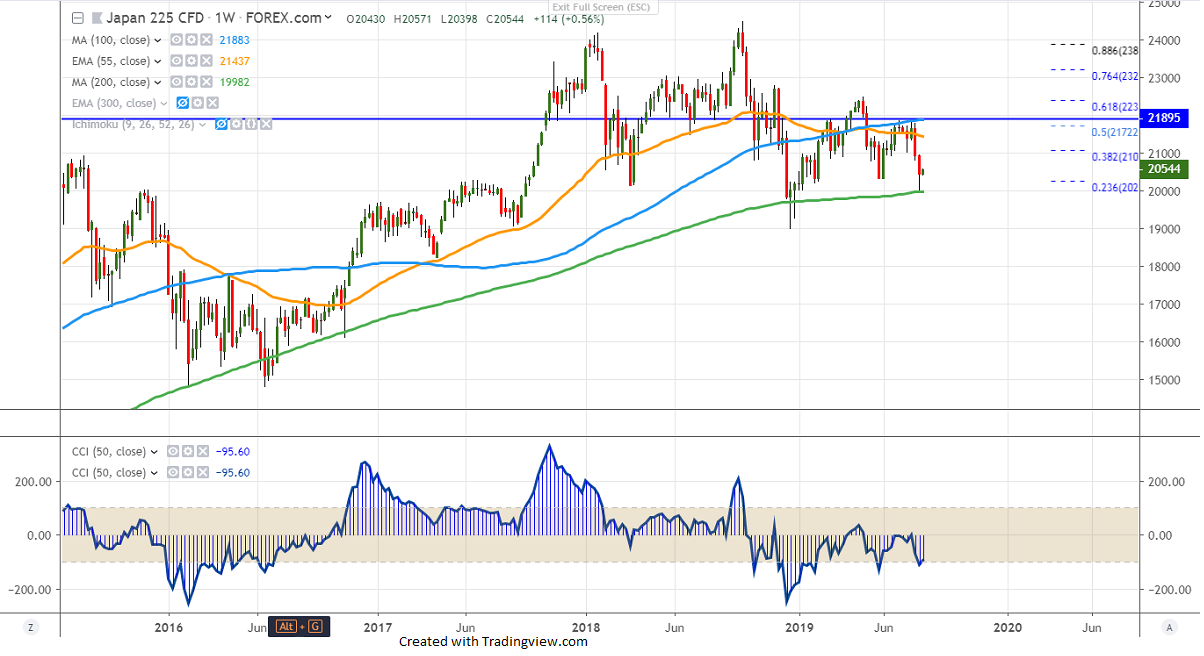Open settings for the first CCI indicator

pyautogui.click(x=187, y=452)
